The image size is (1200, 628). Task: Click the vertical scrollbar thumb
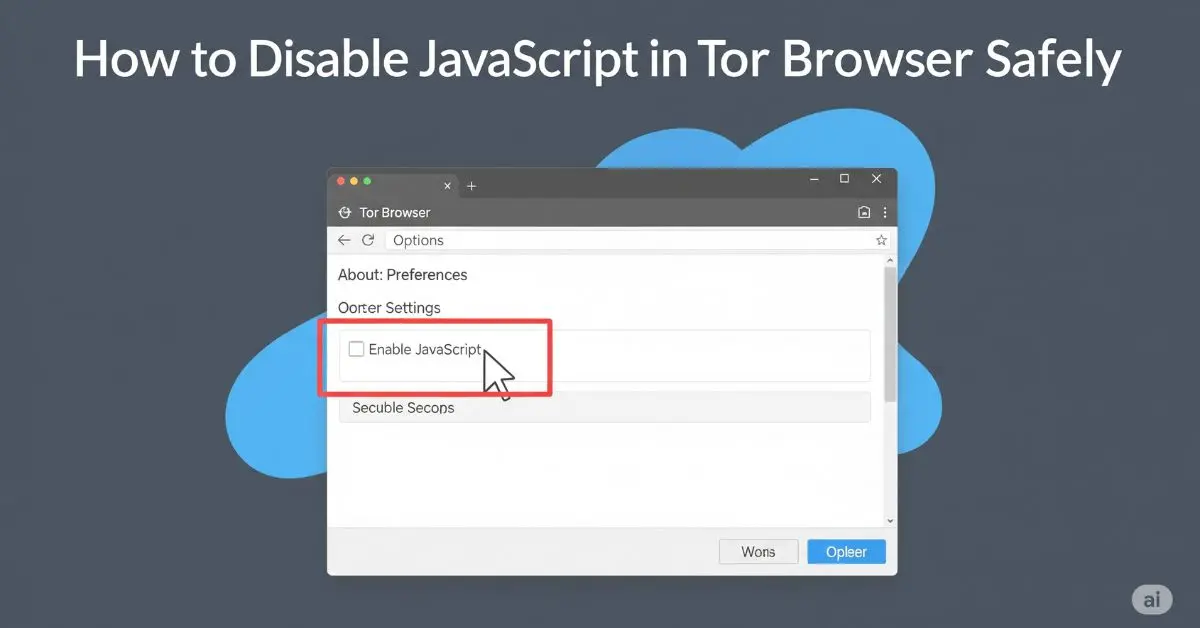[890, 334]
